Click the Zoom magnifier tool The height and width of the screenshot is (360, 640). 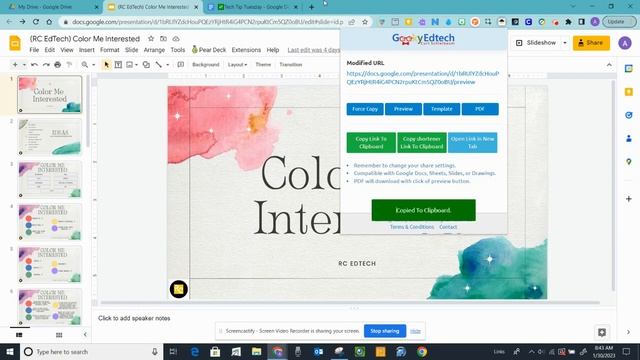(84, 64)
